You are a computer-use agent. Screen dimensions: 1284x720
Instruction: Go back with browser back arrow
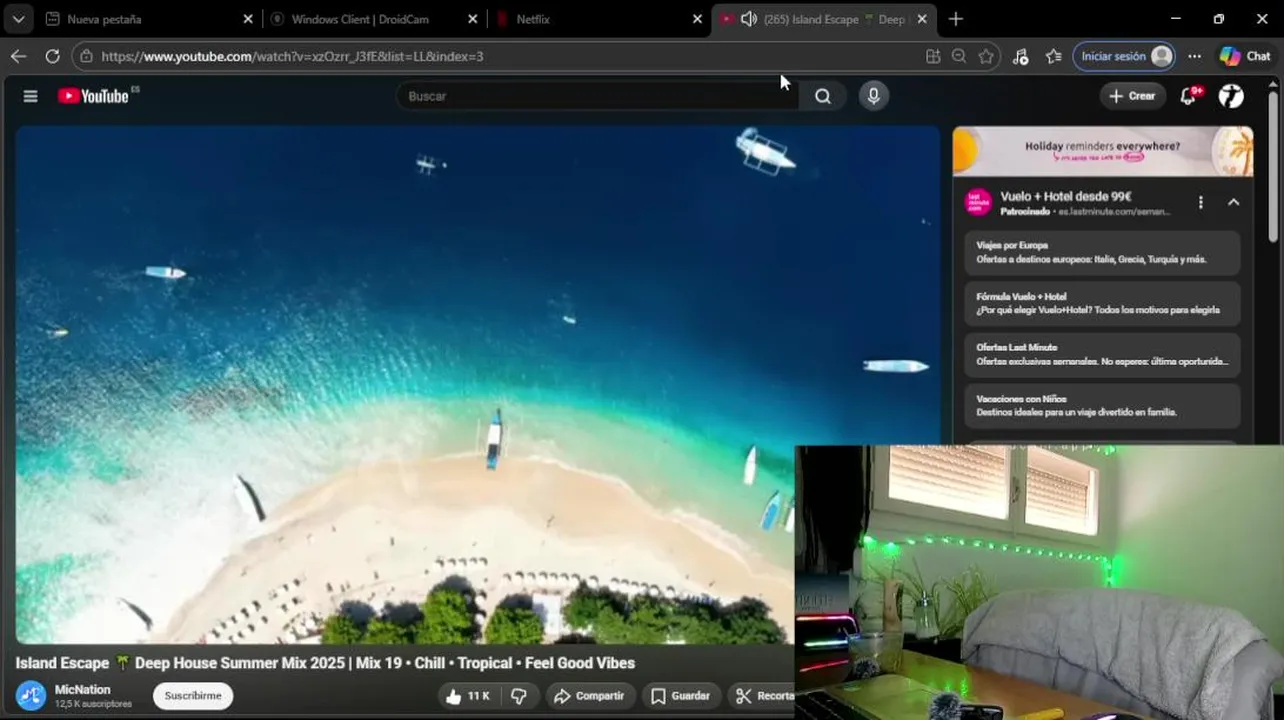[18, 56]
